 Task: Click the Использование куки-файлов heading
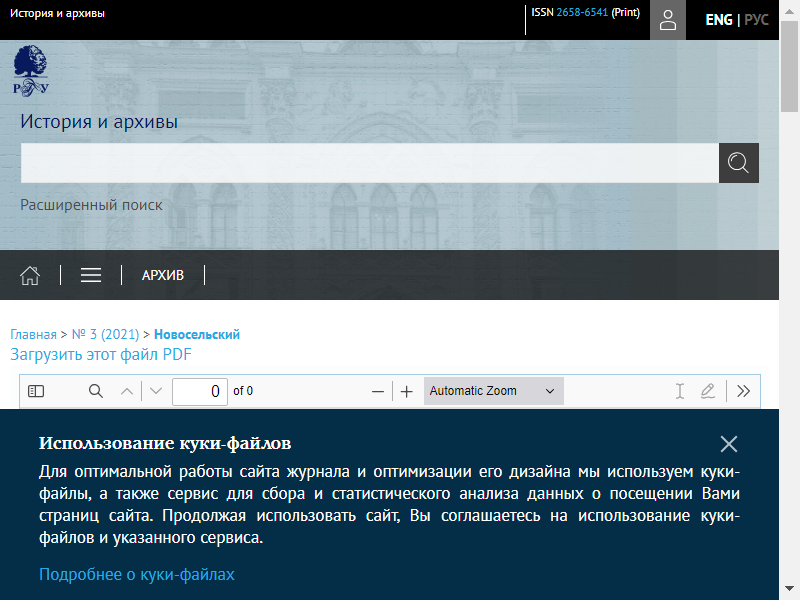point(165,443)
